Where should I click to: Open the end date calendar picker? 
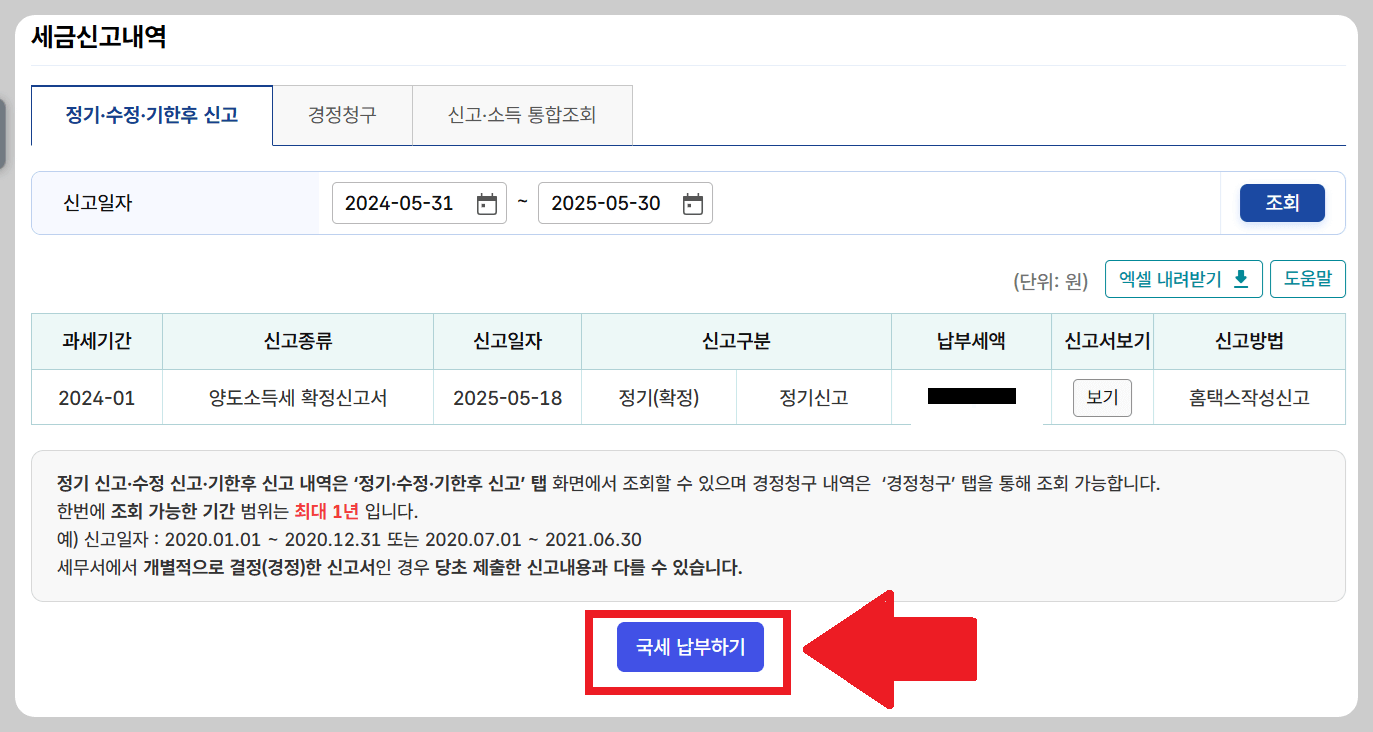coord(695,202)
